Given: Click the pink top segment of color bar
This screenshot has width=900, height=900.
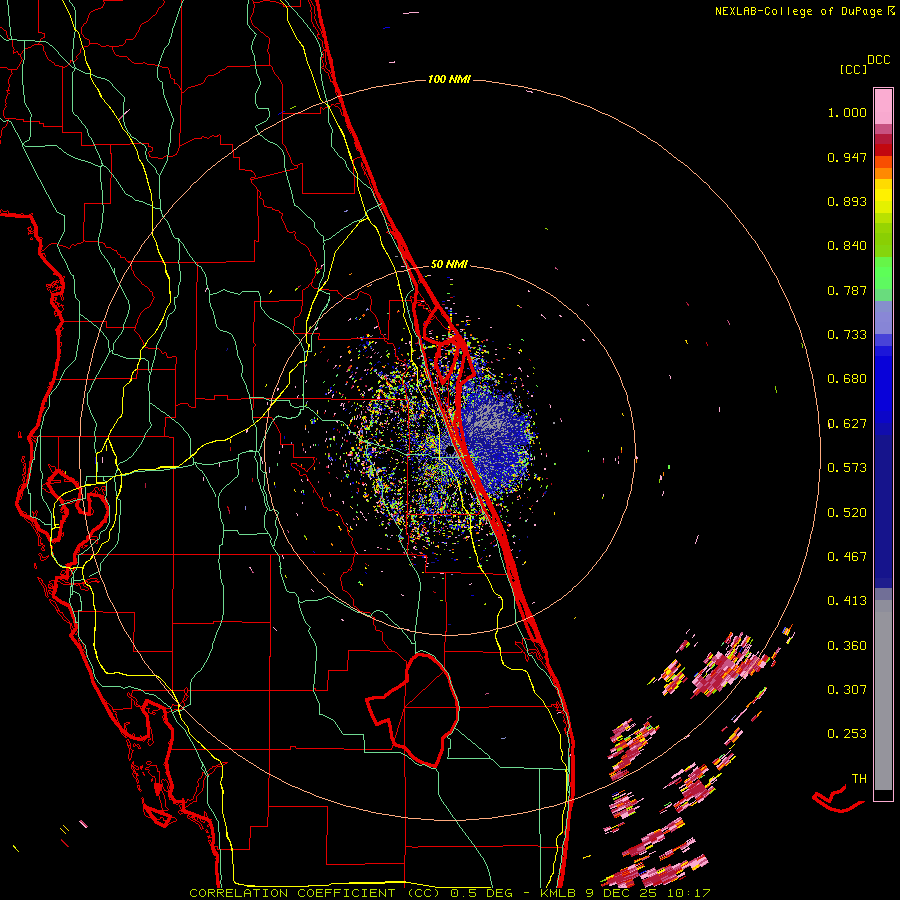Looking at the screenshot, I should (x=883, y=106).
